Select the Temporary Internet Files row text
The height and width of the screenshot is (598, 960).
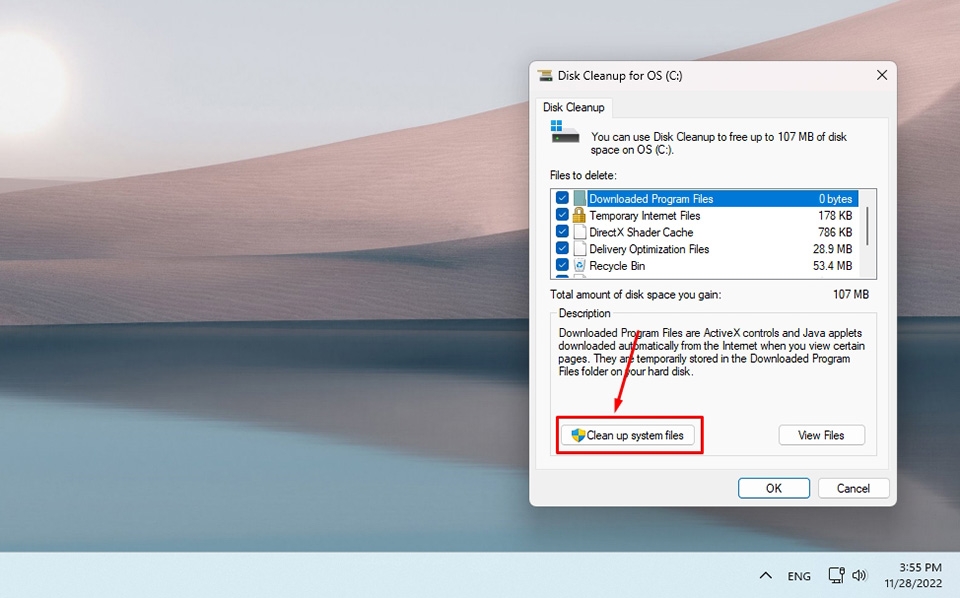tap(645, 215)
